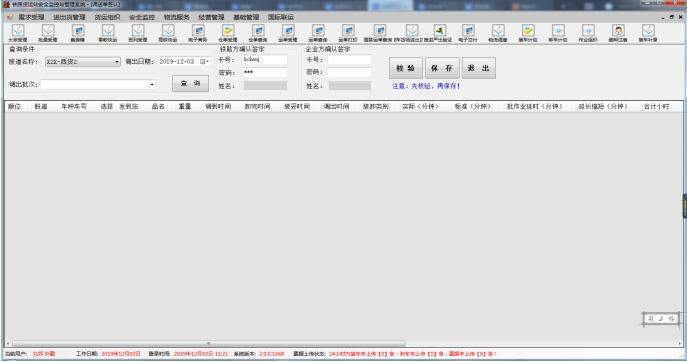Open the 物流服务 menu
Screen dimensions: 687x362
[177, 17]
